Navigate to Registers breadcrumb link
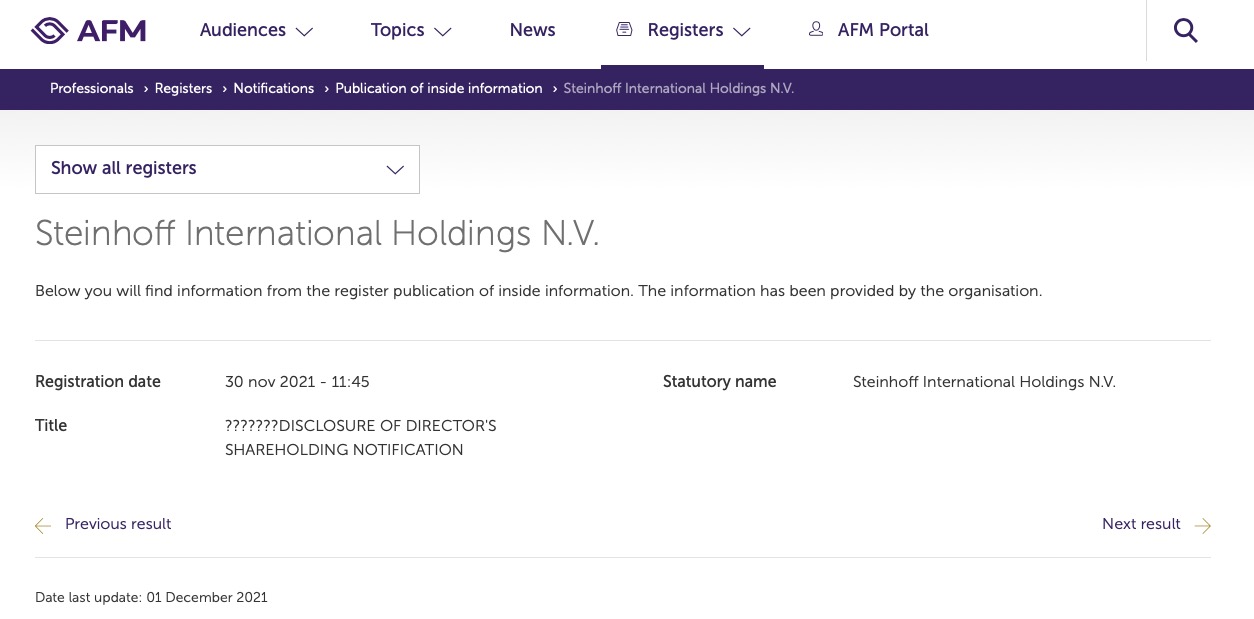 183,88
